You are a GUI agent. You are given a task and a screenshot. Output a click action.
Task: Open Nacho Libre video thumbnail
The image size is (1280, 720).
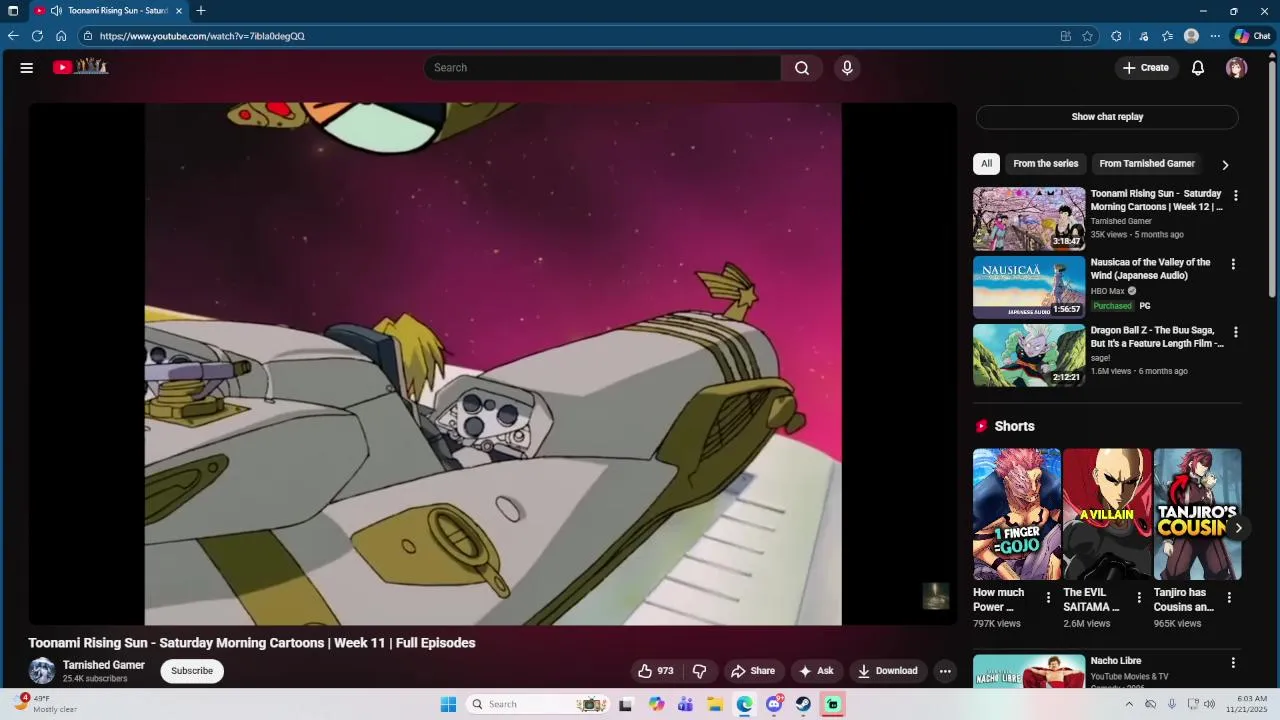(x=1029, y=671)
